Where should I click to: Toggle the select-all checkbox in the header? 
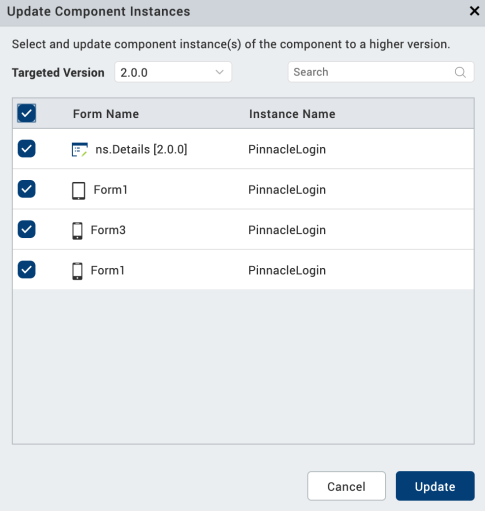[27, 113]
